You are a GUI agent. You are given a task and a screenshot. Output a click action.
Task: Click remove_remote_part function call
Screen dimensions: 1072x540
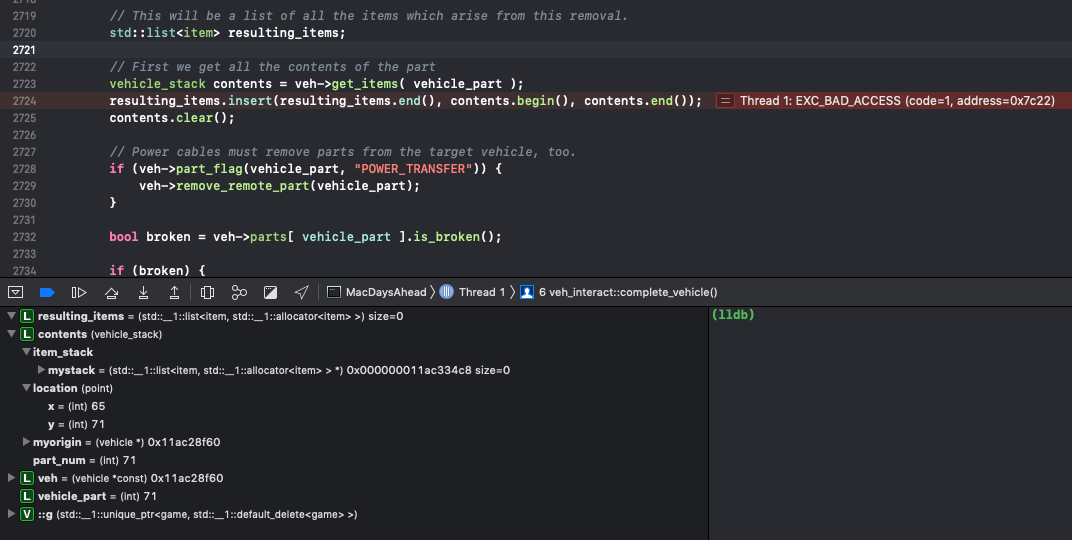[x=243, y=186]
